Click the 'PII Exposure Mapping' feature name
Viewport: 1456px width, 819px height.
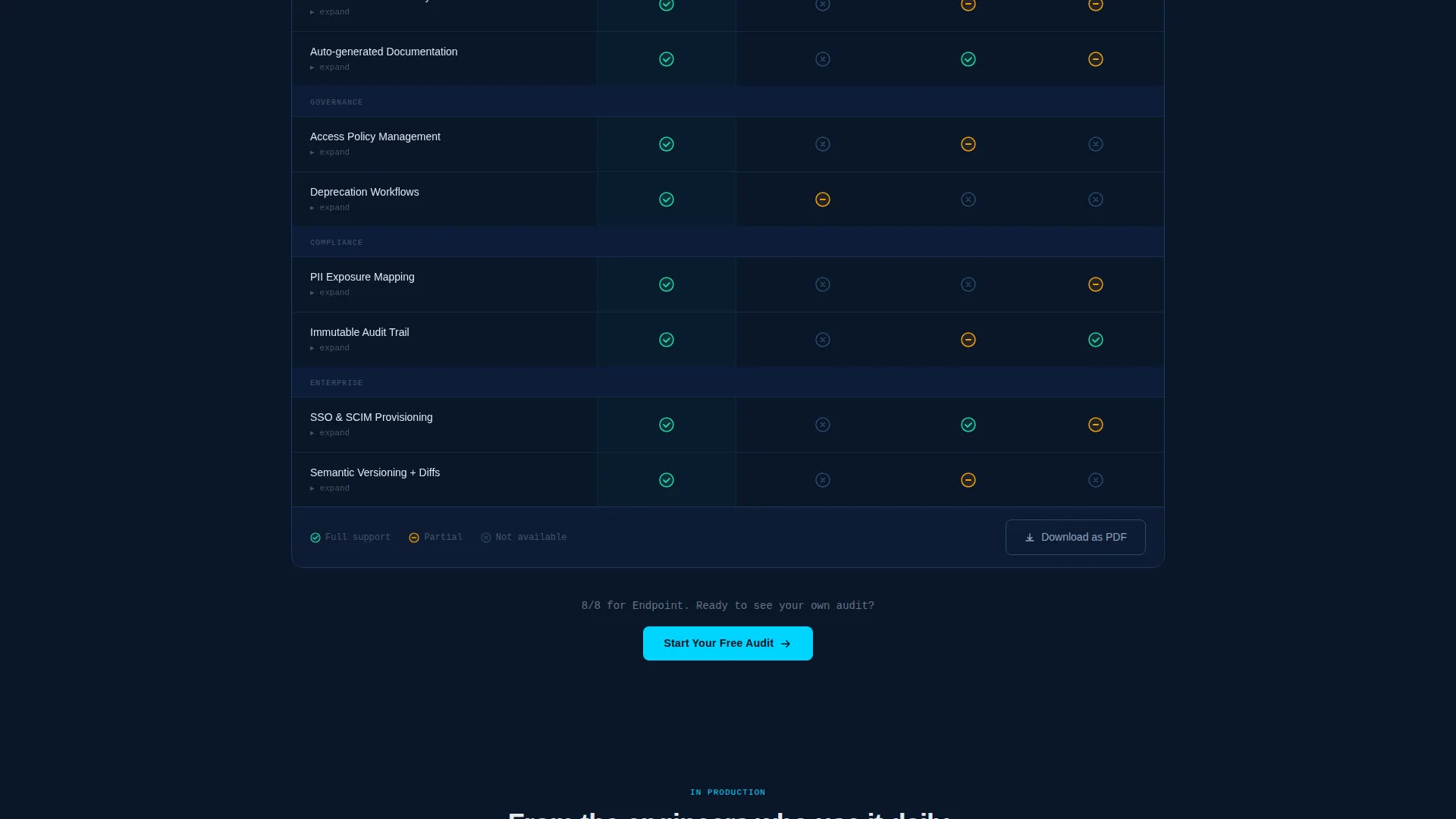pos(362,277)
